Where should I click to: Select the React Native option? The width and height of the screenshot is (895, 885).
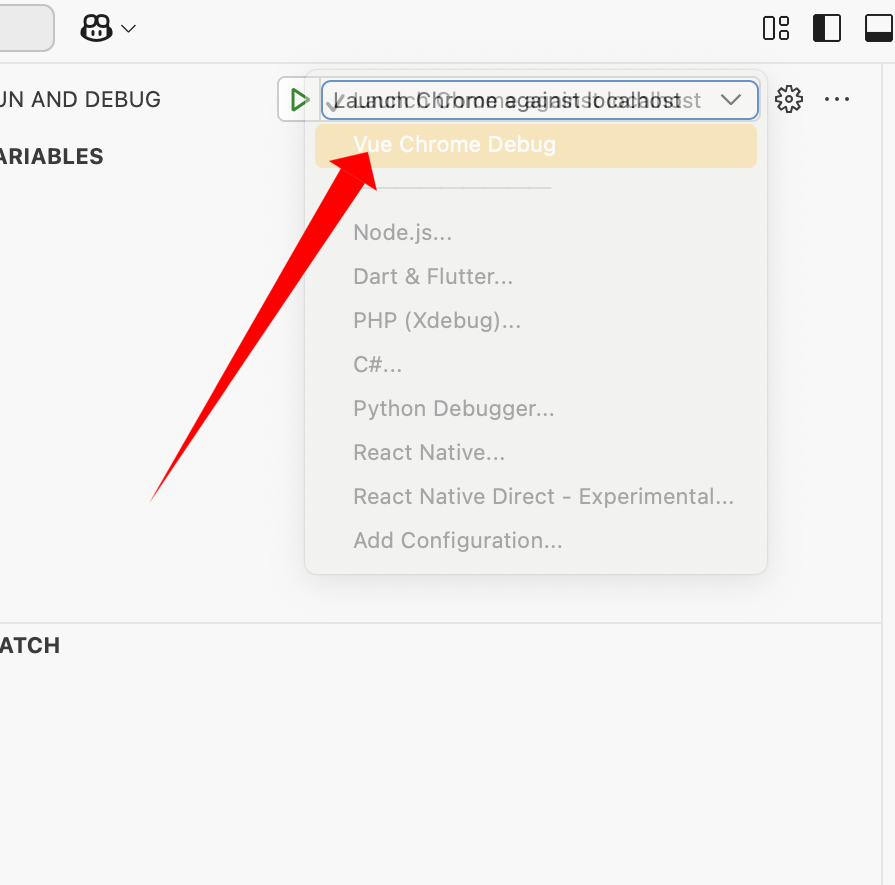click(x=429, y=452)
